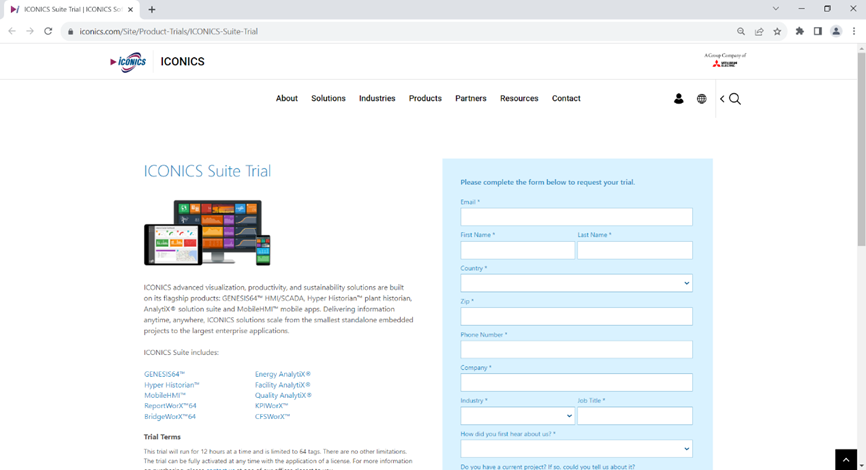Click the Mitsubishi Electric logo
The height and width of the screenshot is (470, 866).
point(727,61)
